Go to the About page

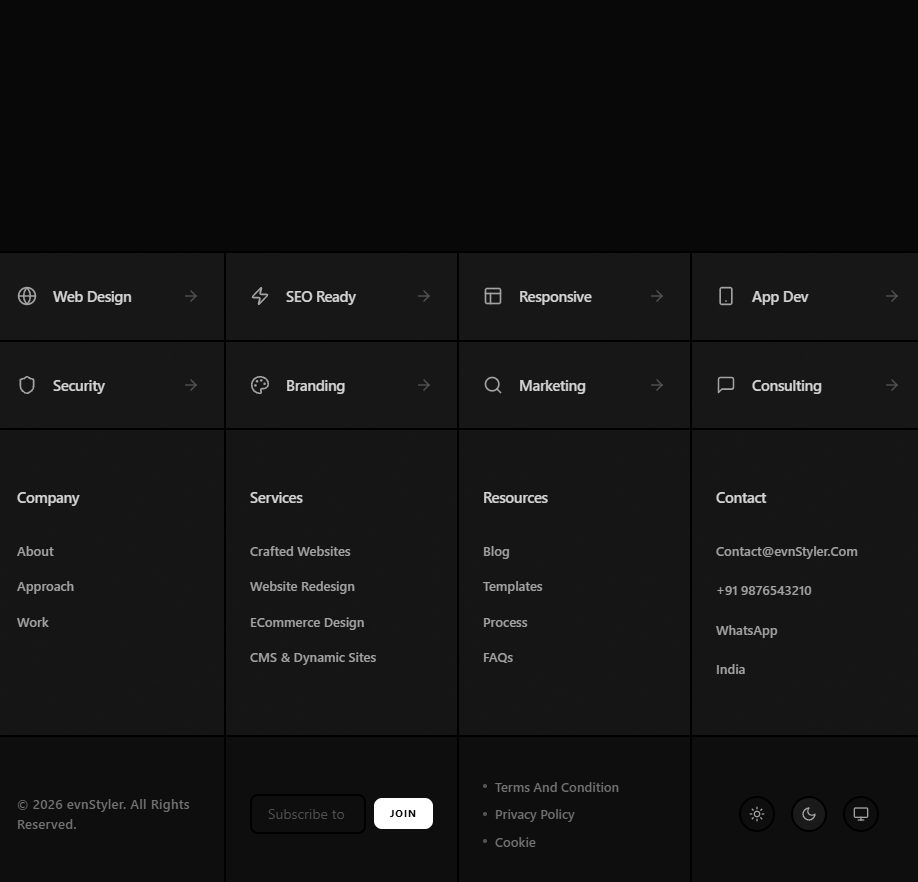[x=35, y=551]
